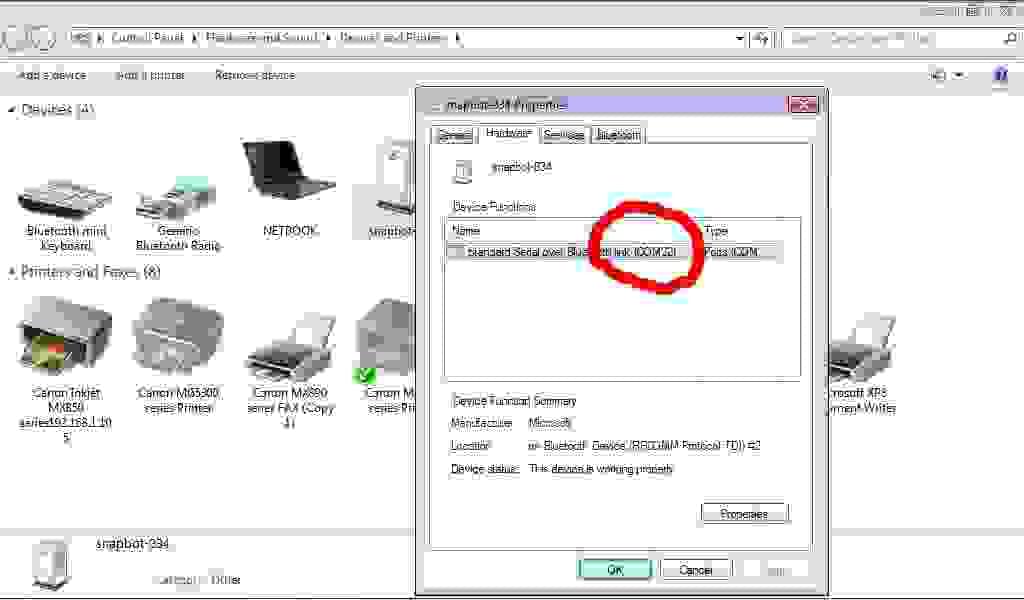The width and height of the screenshot is (1024, 600).
Task: Expand arrow after Control Panel breadcrumb
Action: 195,37
